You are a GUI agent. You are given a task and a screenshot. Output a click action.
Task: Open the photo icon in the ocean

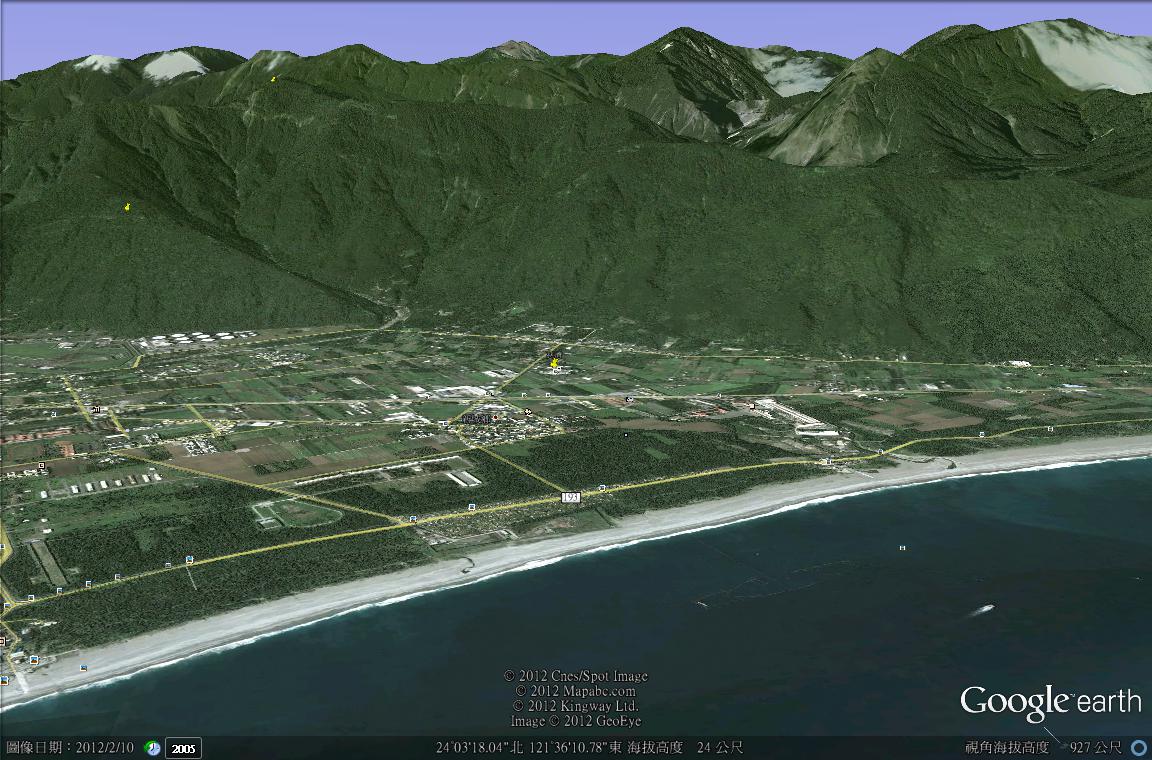[902, 548]
